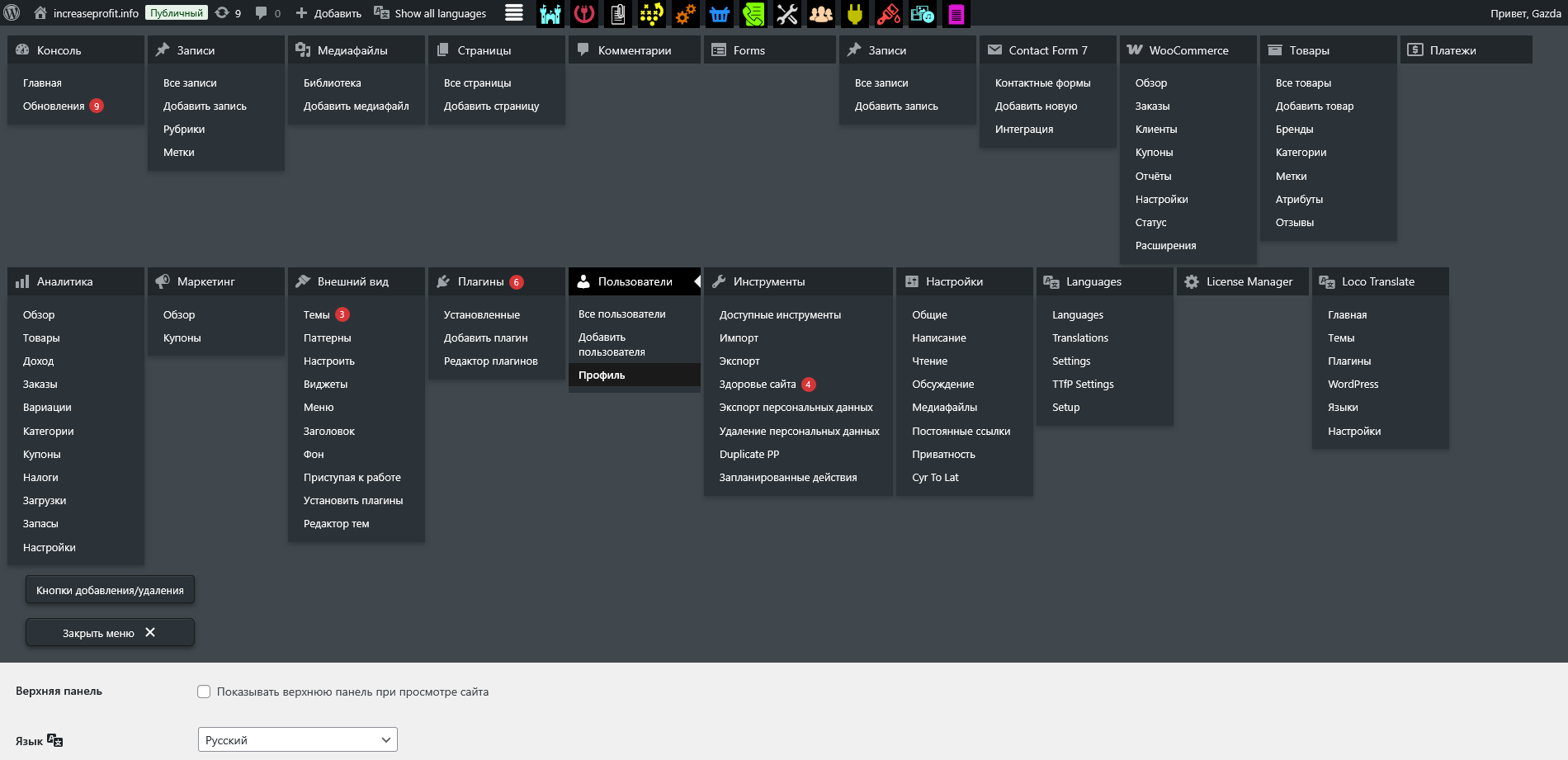Open the Платежи menu header
This screenshot has width=1568, height=760.
point(1466,50)
